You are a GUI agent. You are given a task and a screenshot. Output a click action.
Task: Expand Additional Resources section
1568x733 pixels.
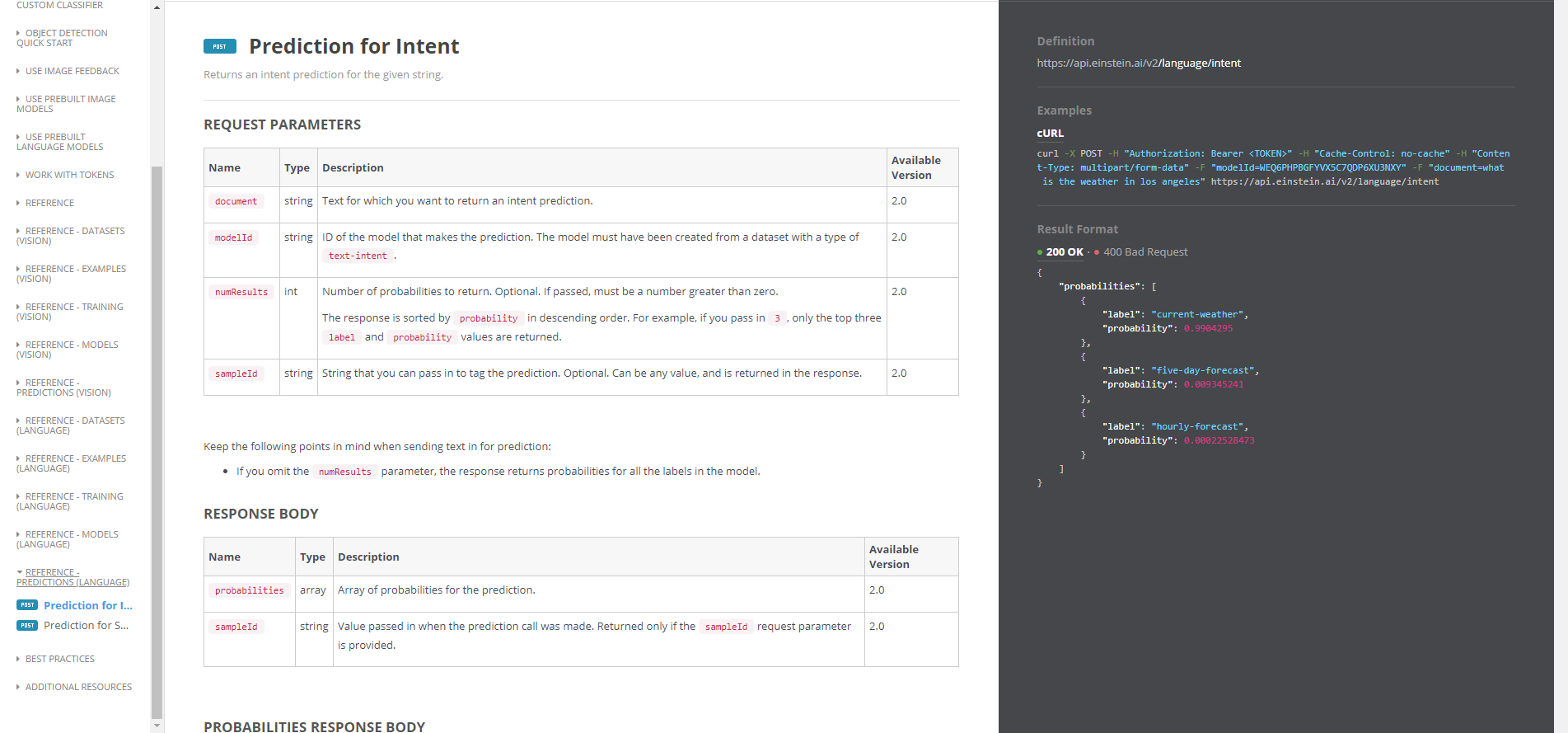click(x=78, y=687)
